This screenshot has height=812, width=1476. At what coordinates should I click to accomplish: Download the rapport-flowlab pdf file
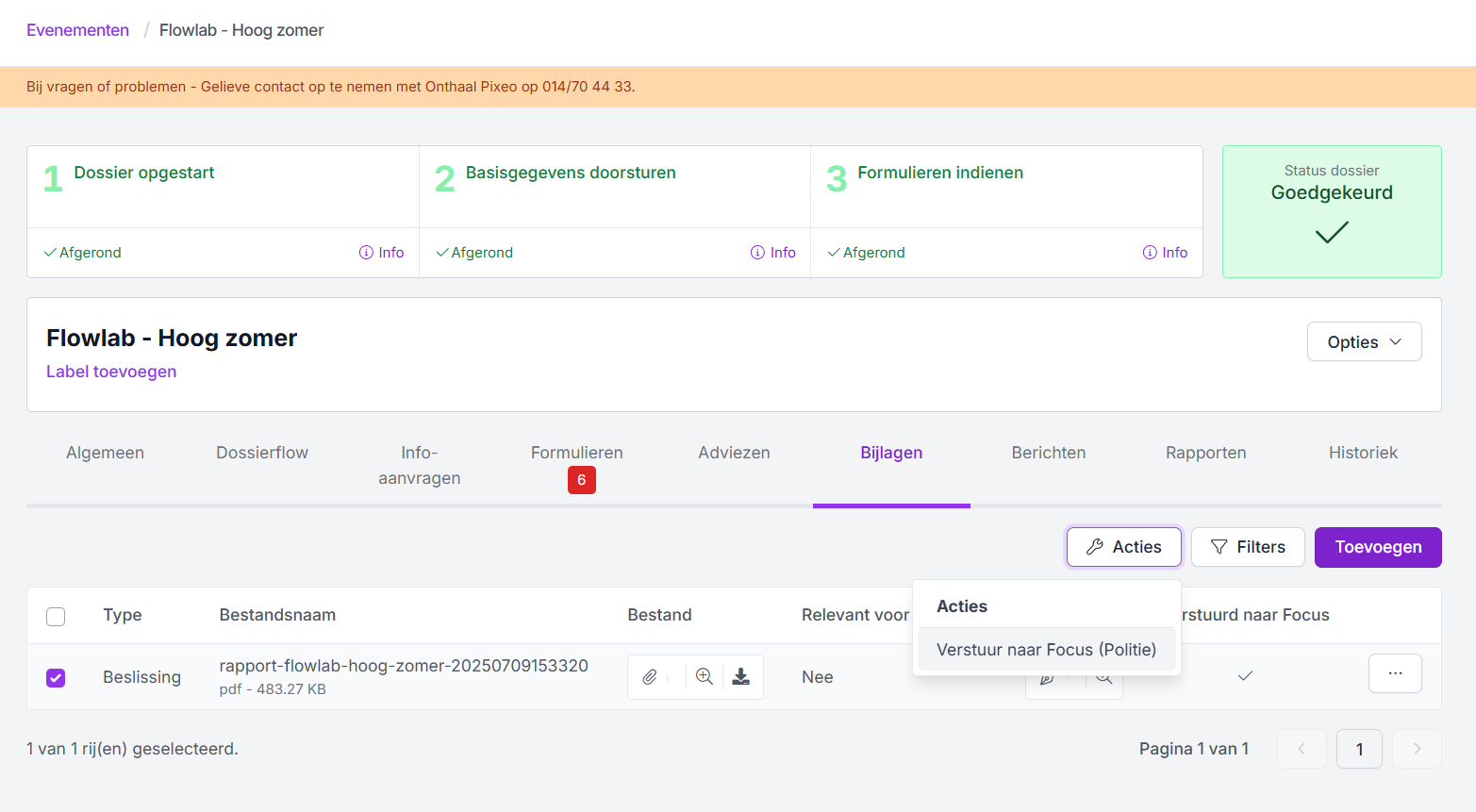pos(741,677)
